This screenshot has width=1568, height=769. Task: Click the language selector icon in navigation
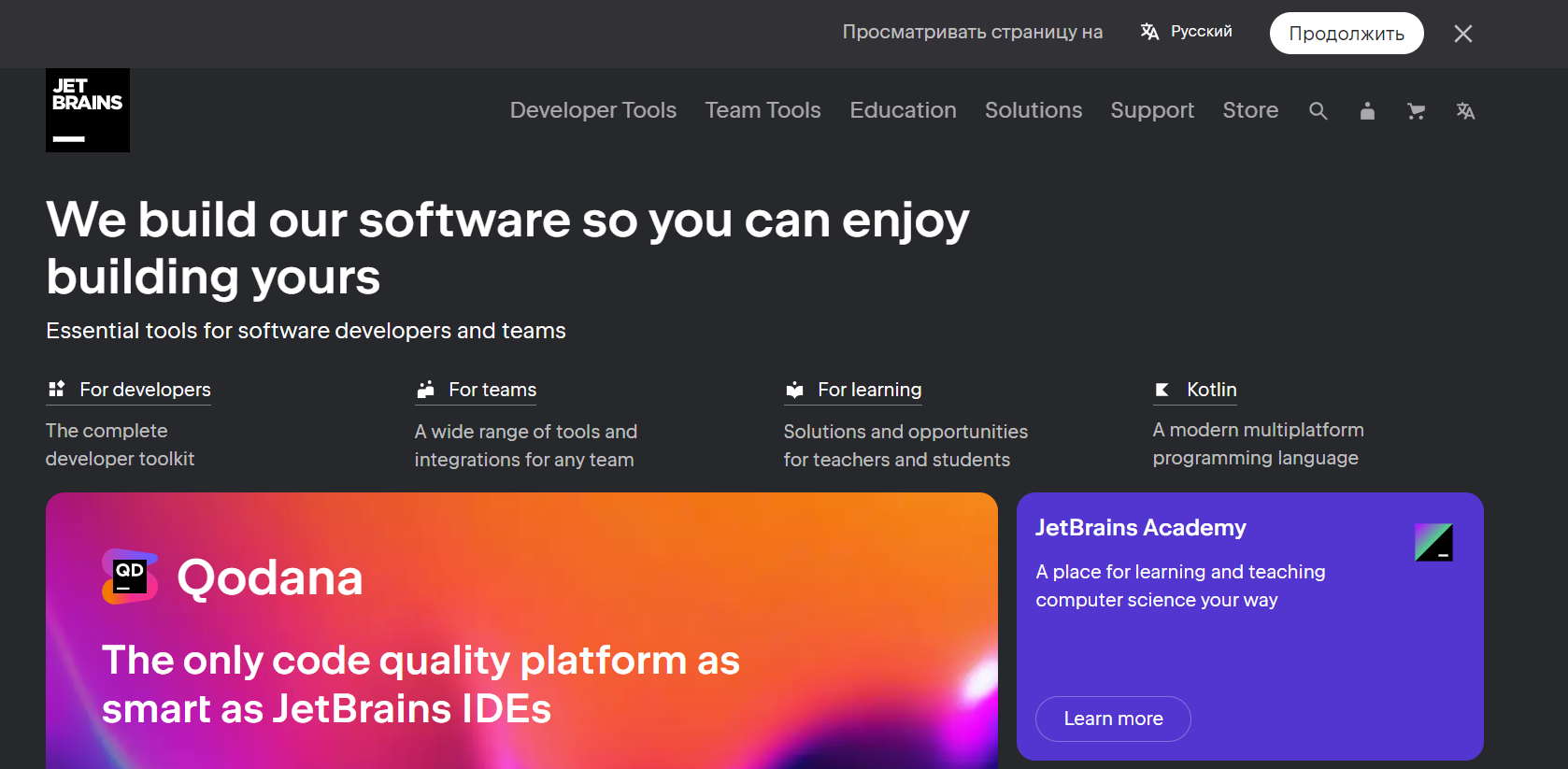pyautogui.click(x=1465, y=111)
